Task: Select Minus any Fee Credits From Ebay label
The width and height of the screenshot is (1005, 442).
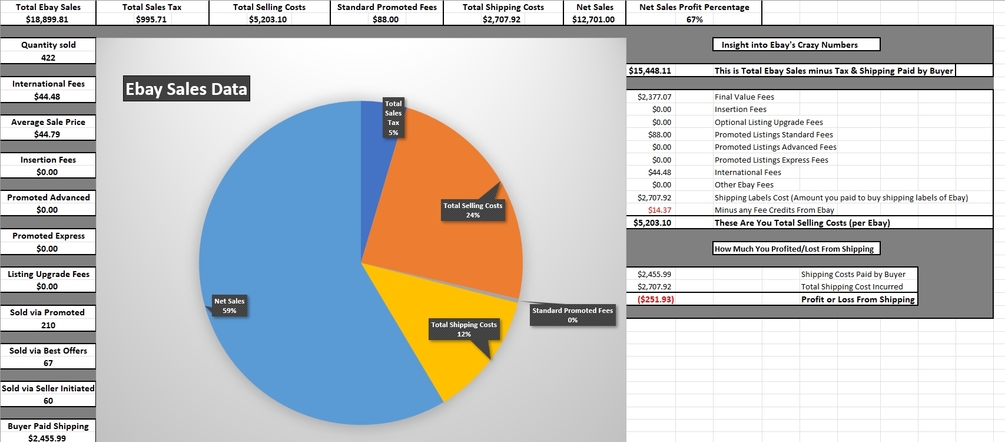Action: (x=774, y=209)
